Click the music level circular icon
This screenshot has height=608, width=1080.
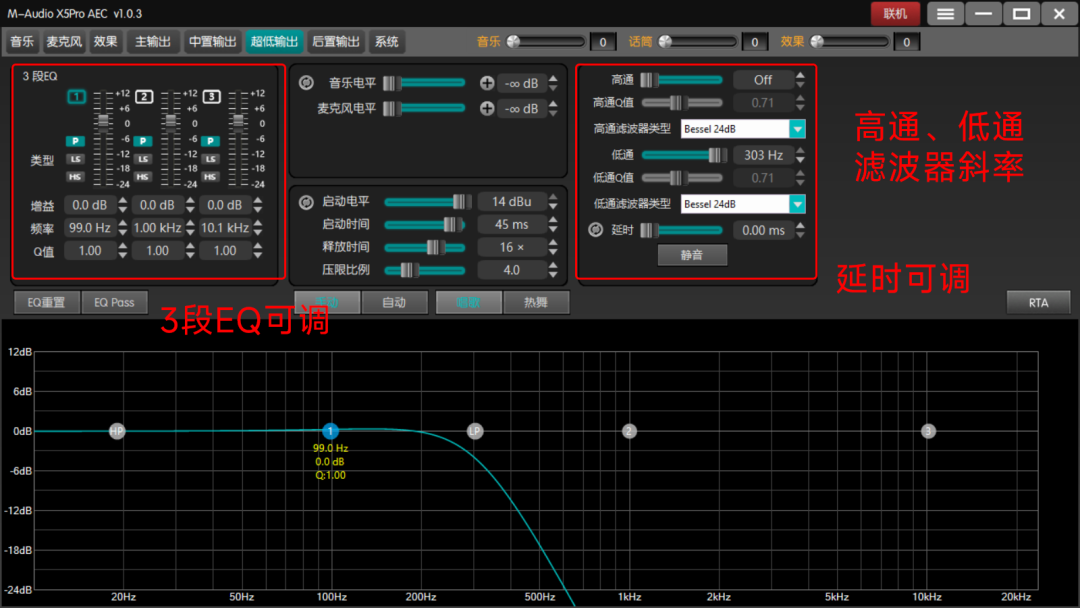pyautogui.click(x=306, y=83)
